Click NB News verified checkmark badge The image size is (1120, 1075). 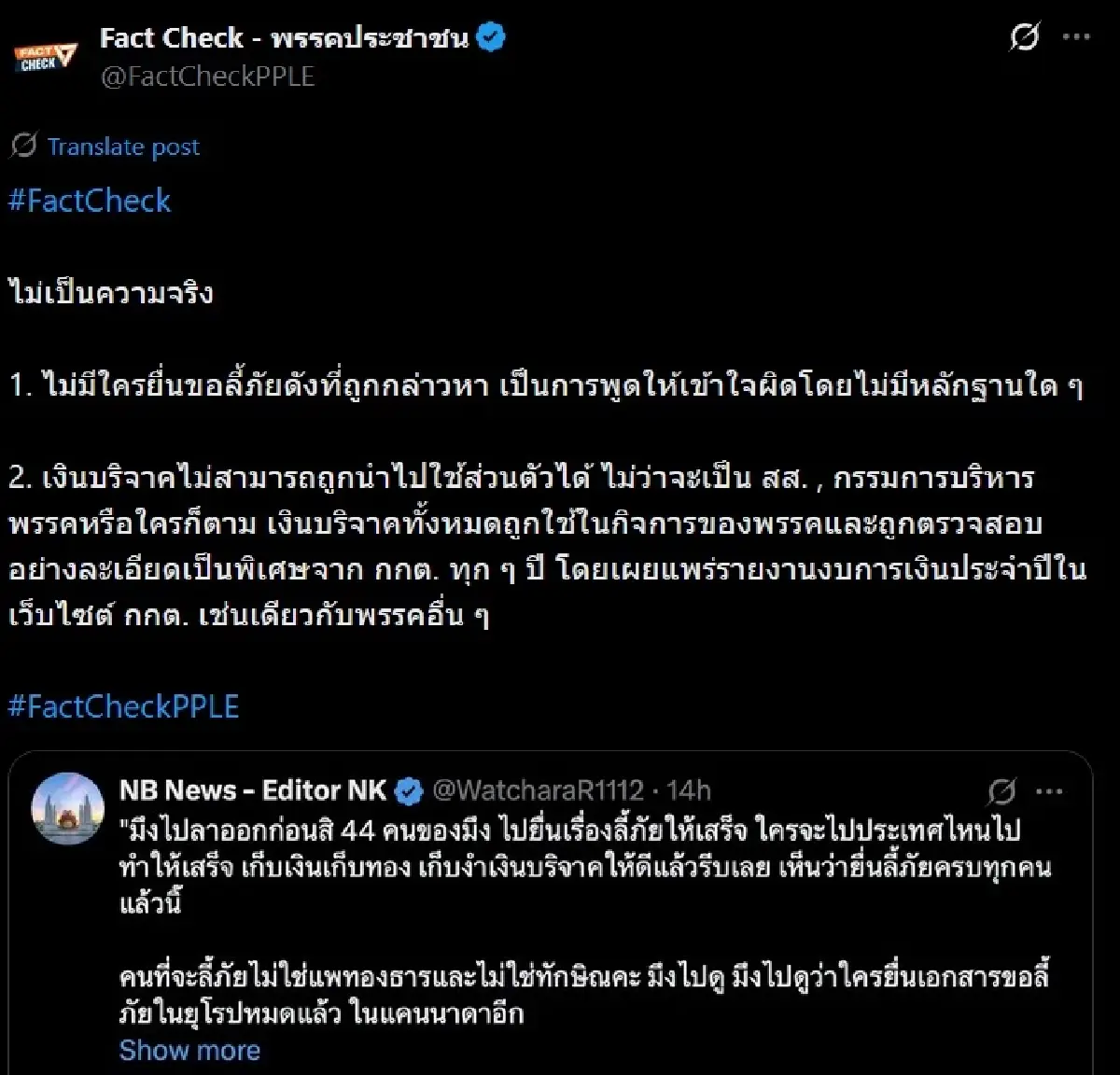click(405, 789)
